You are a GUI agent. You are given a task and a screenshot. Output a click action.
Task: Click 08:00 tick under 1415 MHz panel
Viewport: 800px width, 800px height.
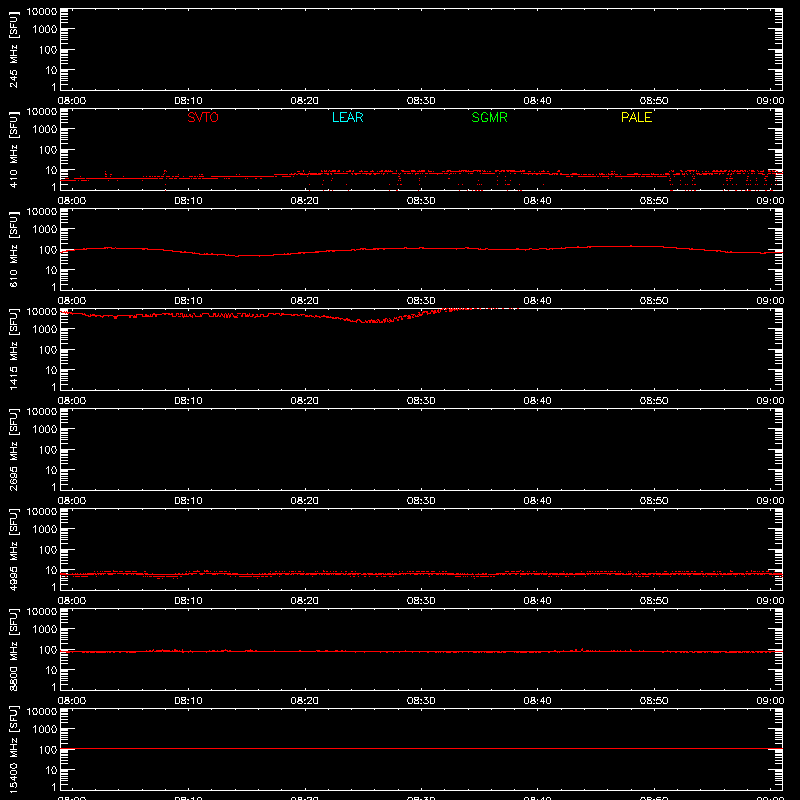coord(72,401)
